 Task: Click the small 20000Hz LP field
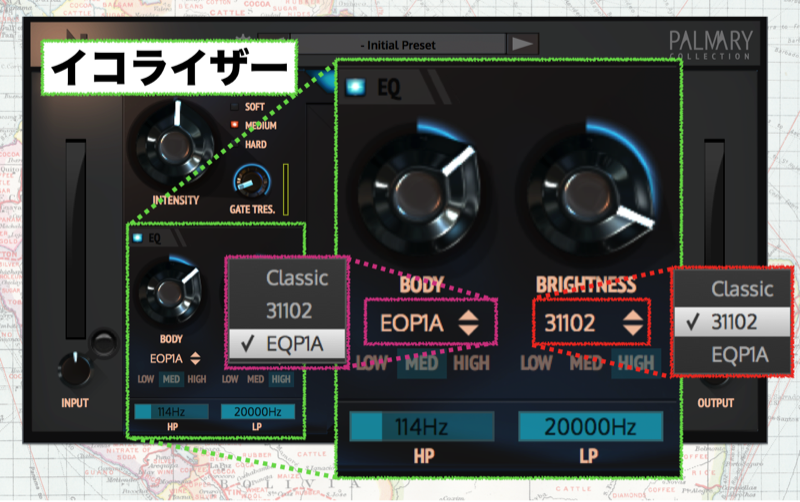coord(258,411)
